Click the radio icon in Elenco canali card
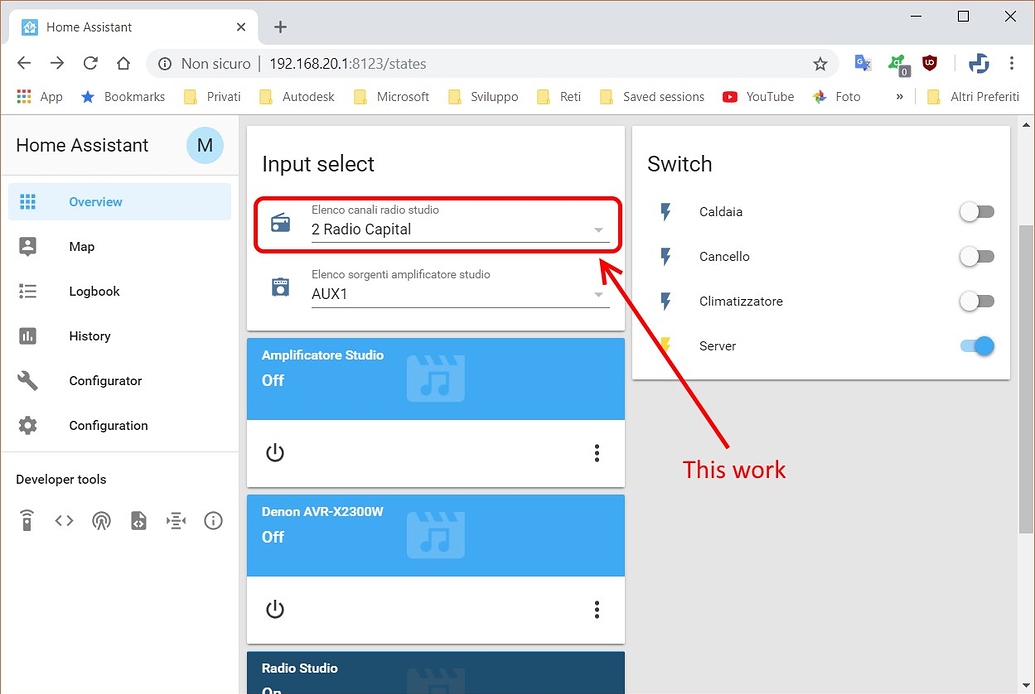This screenshot has width=1035, height=694. click(279, 222)
